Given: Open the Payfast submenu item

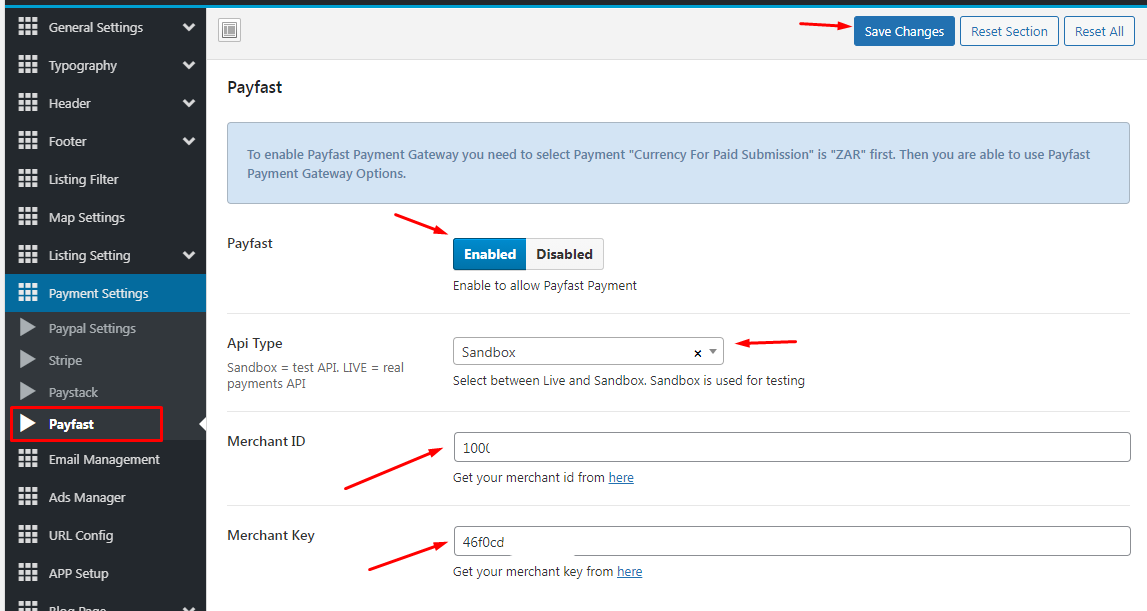Looking at the screenshot, I should pos(72,424).
